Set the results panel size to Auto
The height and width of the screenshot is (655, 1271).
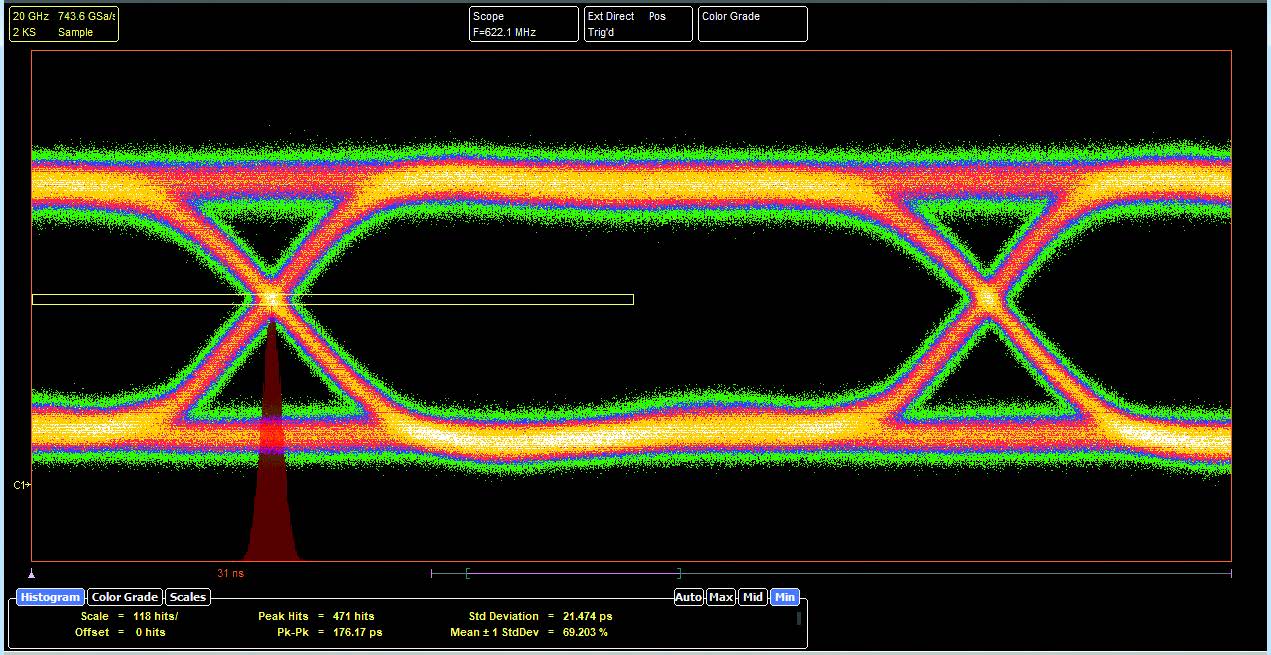coord(689,597)
